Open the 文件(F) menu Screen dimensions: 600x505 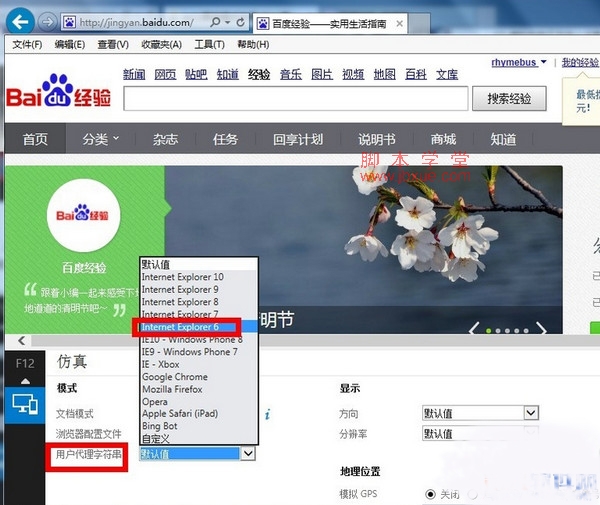(27, 45)
